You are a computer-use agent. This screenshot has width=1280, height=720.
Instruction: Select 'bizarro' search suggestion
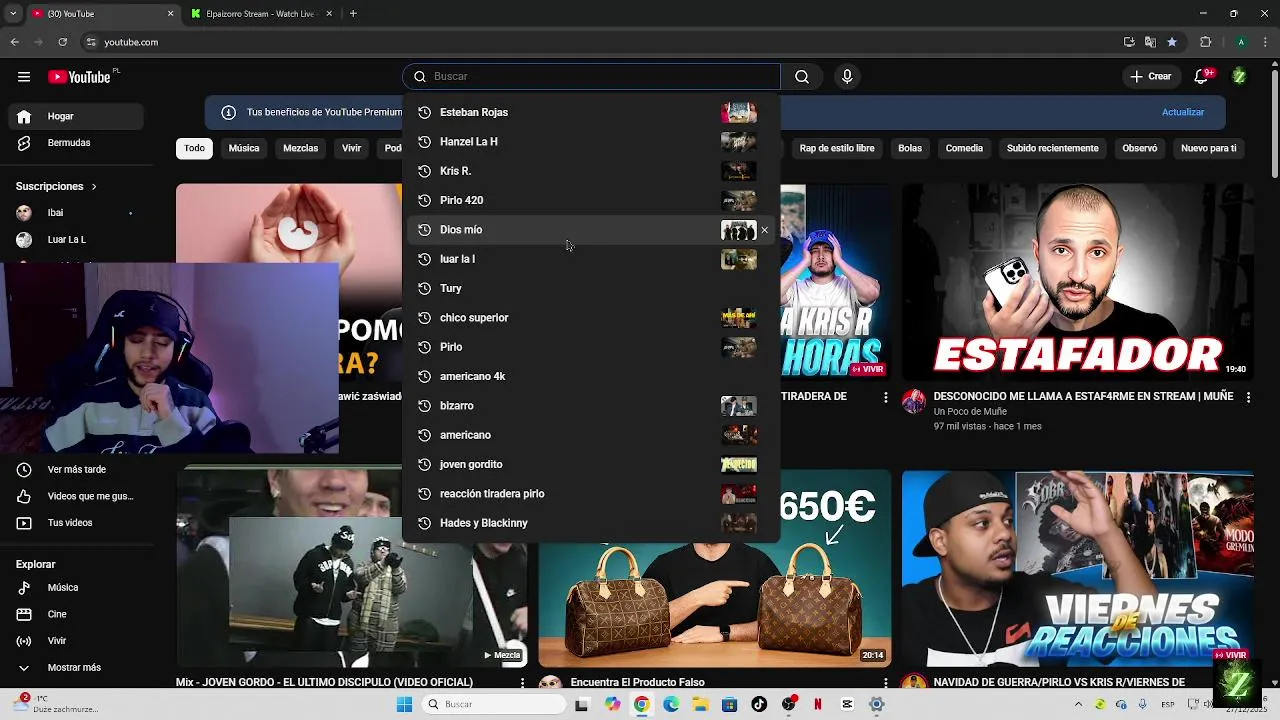pos(590,406)
